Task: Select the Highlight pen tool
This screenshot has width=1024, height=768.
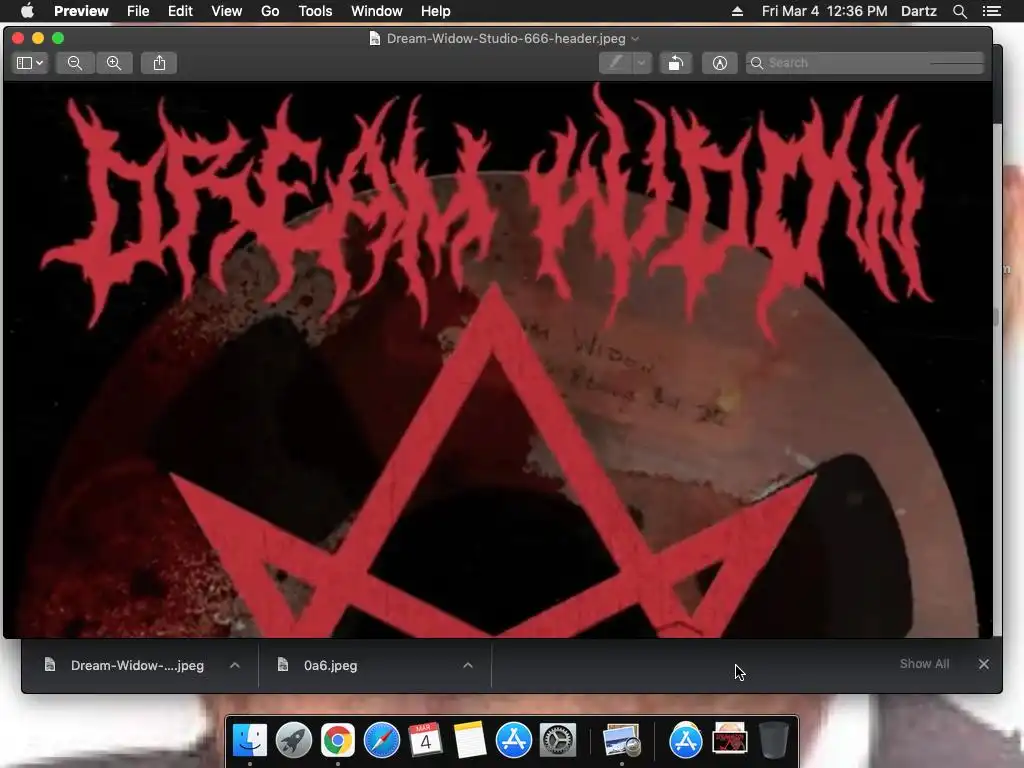Action: 615,63
